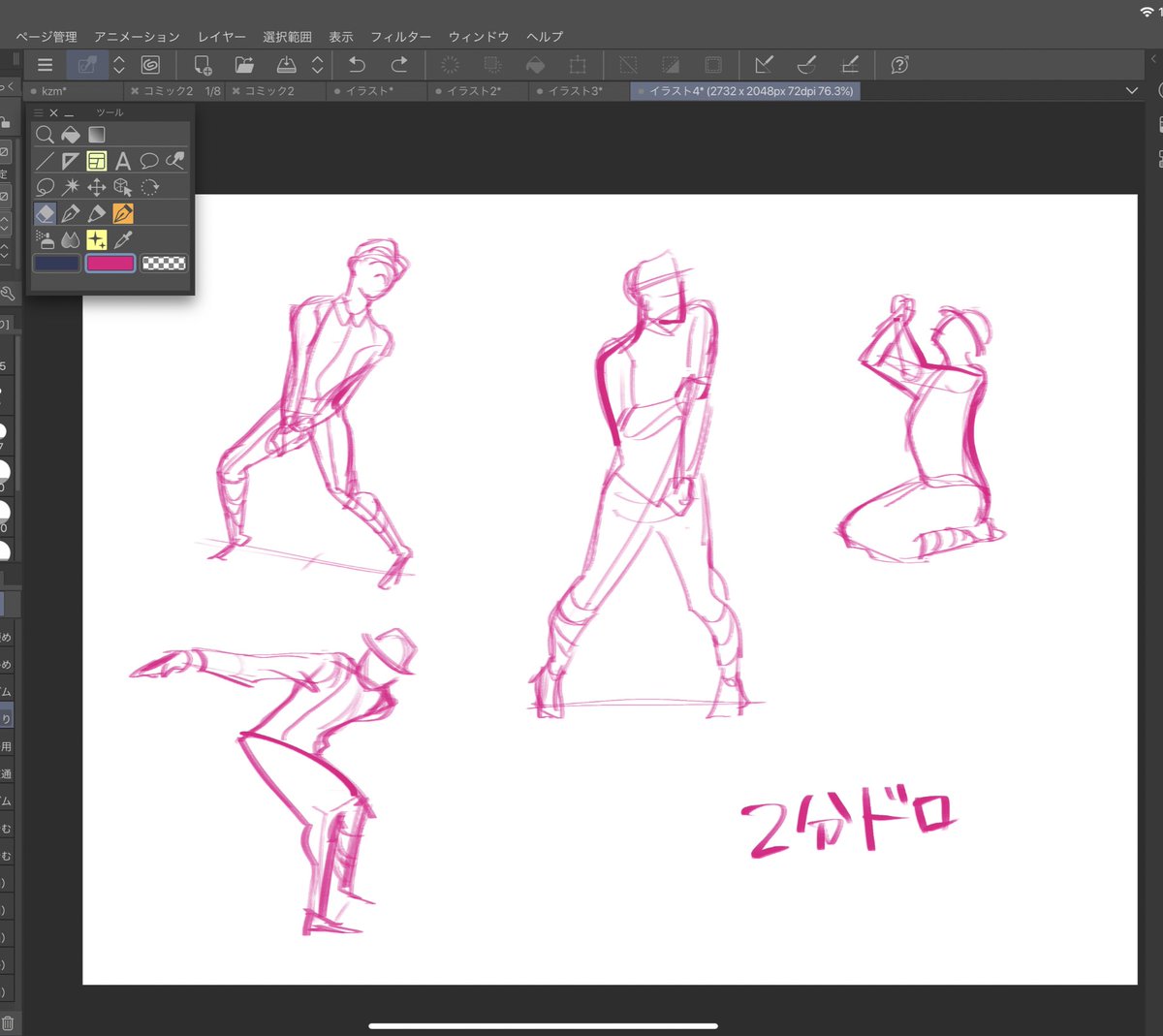Open the support help icon
The width and height of the screenshot is (1163, 1036).
[x=899, y=65]
